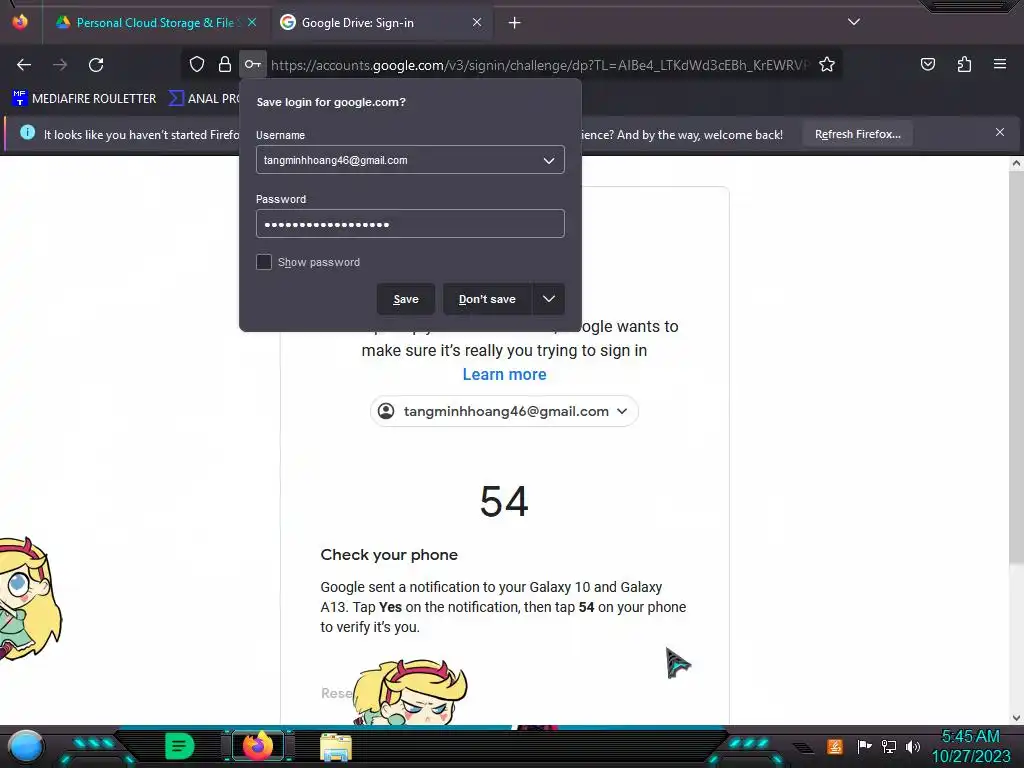Expand the Don't save options arrow
The width and height of the screenshot is (1024, 768).
tap(549, 299)
